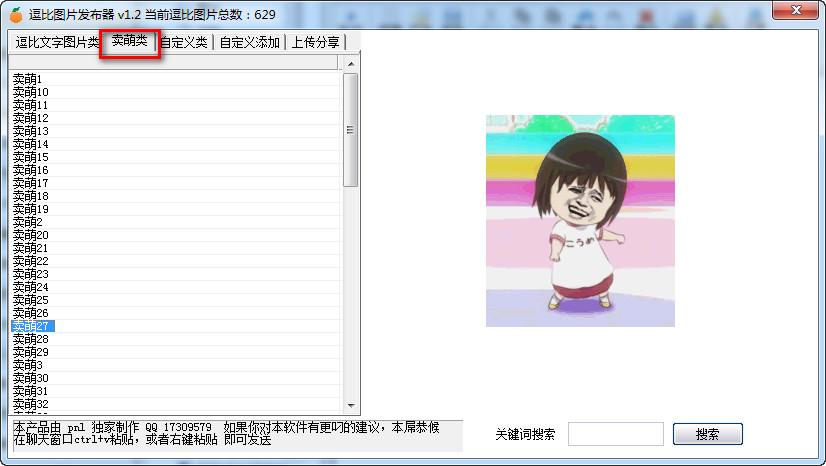Select list item 卖萌10
This screenshot has width=826, height=466.
click(x=31, y=92)
